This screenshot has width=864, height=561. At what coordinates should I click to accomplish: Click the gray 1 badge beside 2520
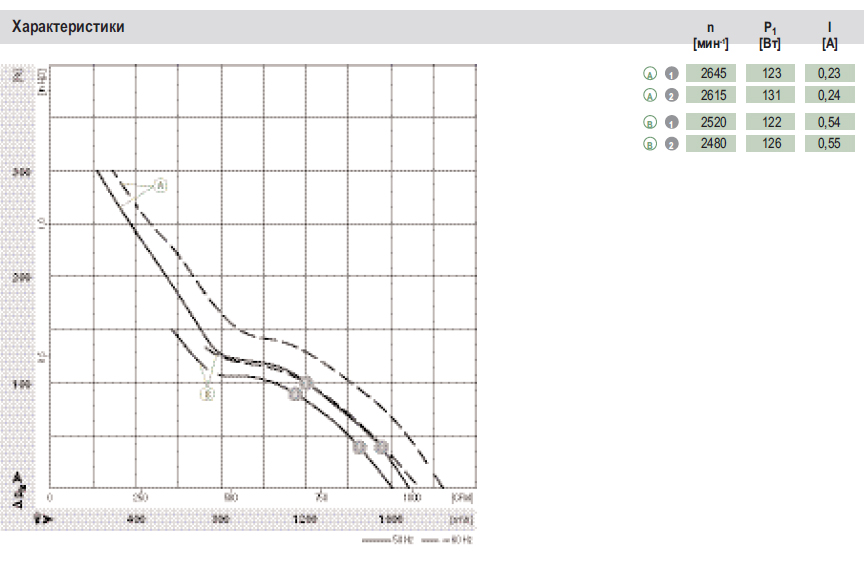(x=672, y=123)
